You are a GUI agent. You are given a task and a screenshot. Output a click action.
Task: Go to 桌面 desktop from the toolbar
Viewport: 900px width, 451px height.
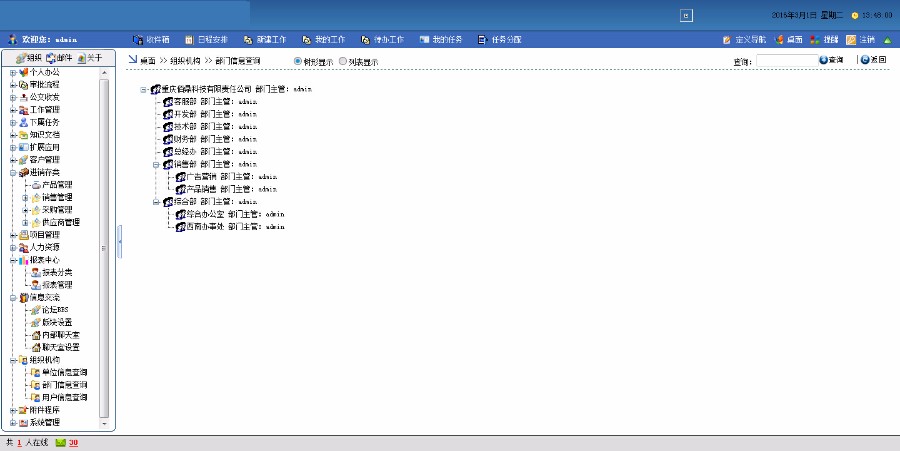[x=789, y=40]
